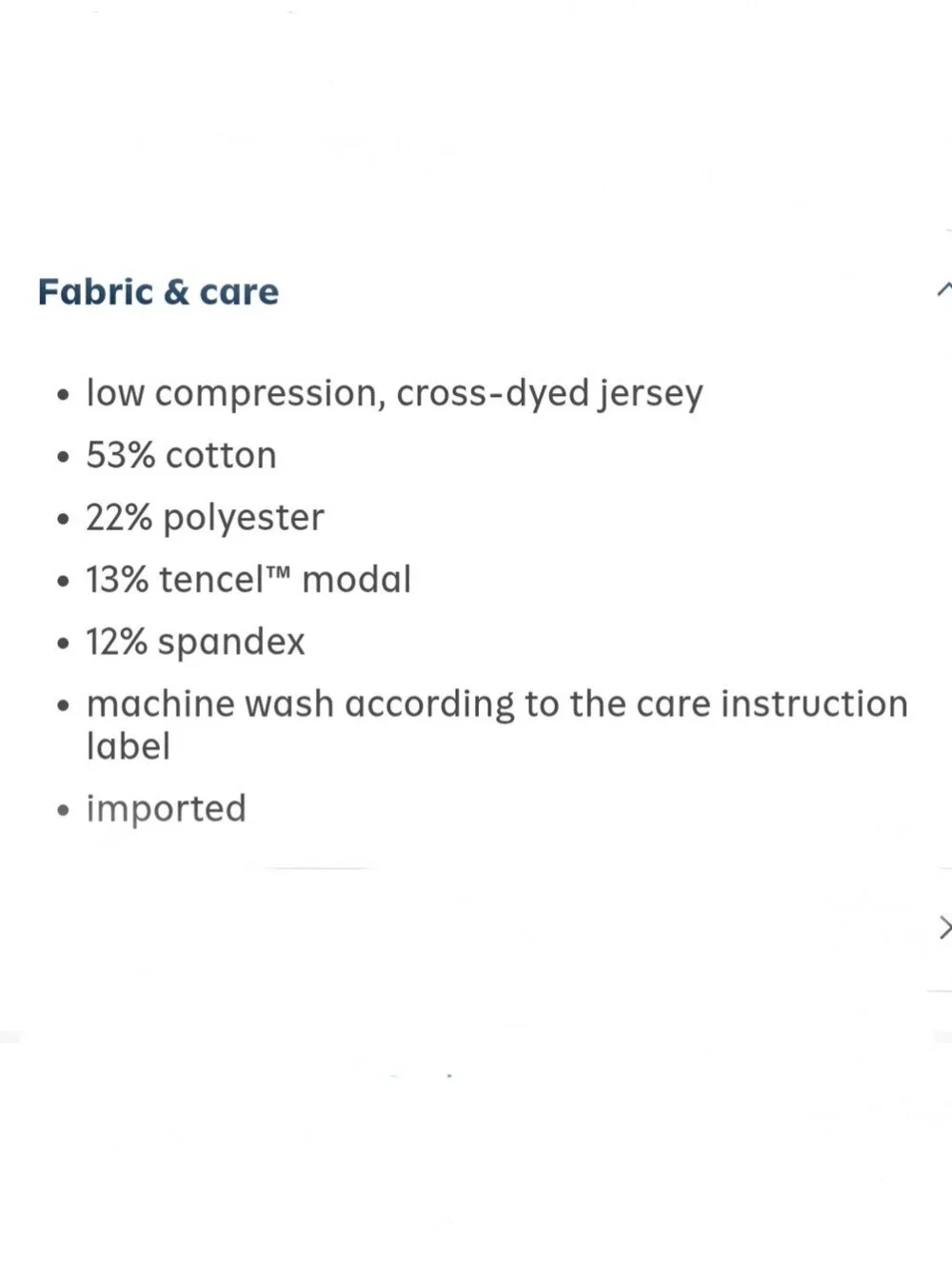952x1264 pixels.
Task: Click the word "label" on second line
Action: pos(128,746)
